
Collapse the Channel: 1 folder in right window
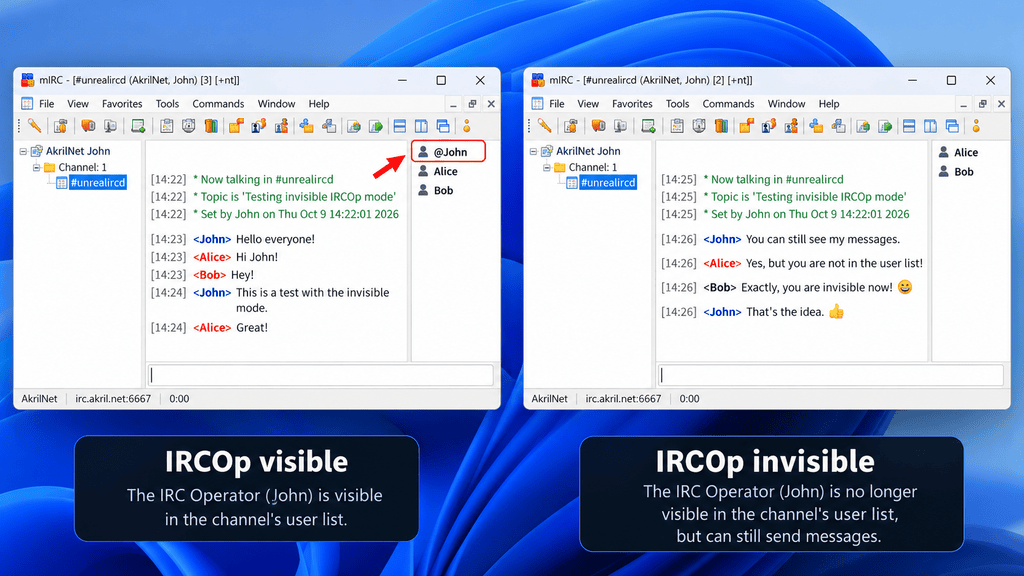click(x=547, y=167)
